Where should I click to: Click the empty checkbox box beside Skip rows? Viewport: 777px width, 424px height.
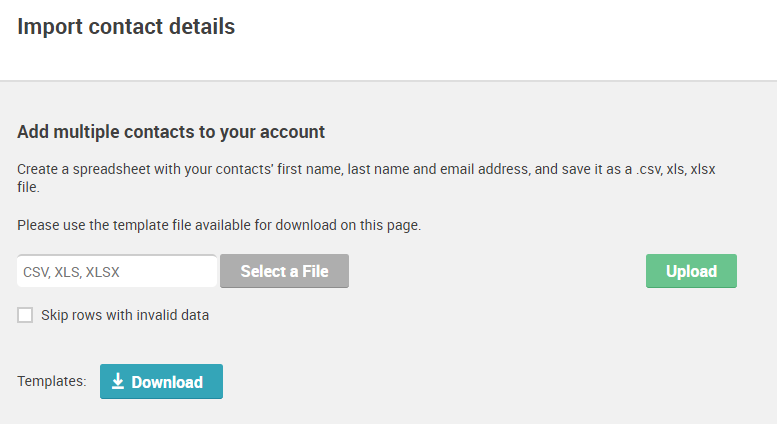25,315
